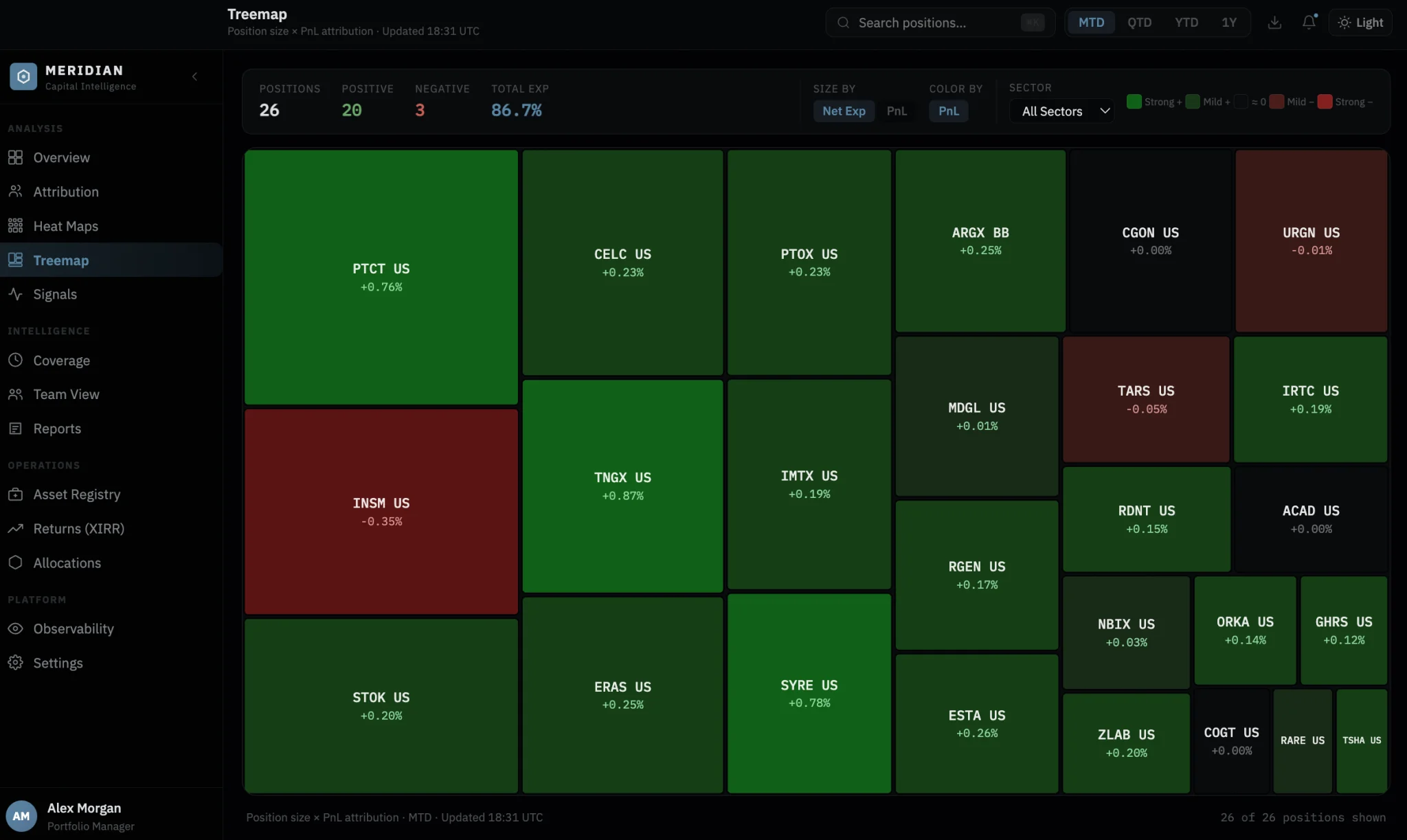Screen dimensions: 1407x840
Task: Click the Overview grid icon
Action: click(x=15, y=157)
